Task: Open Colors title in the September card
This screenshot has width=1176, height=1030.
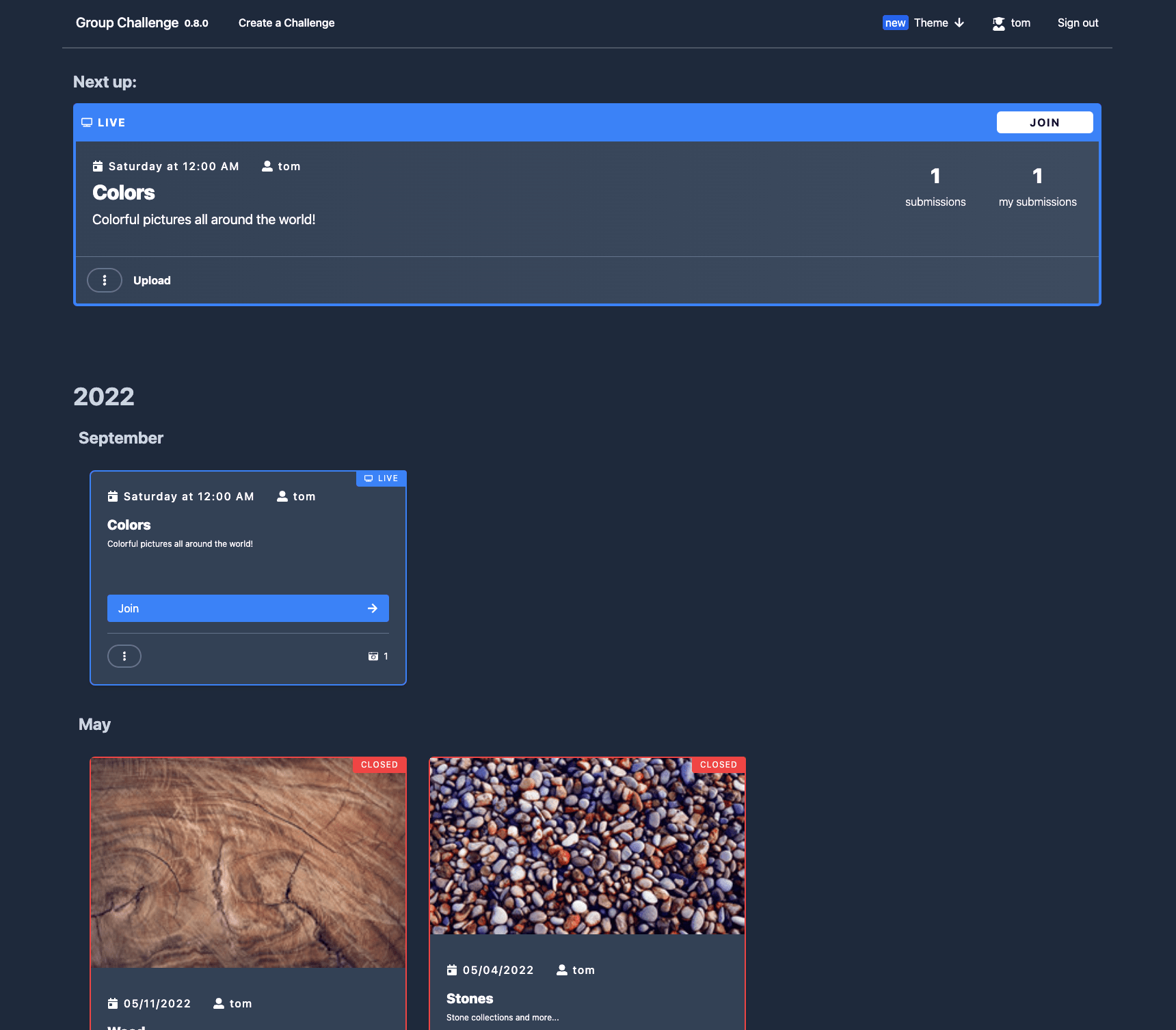Action: (x=129, y=525)
